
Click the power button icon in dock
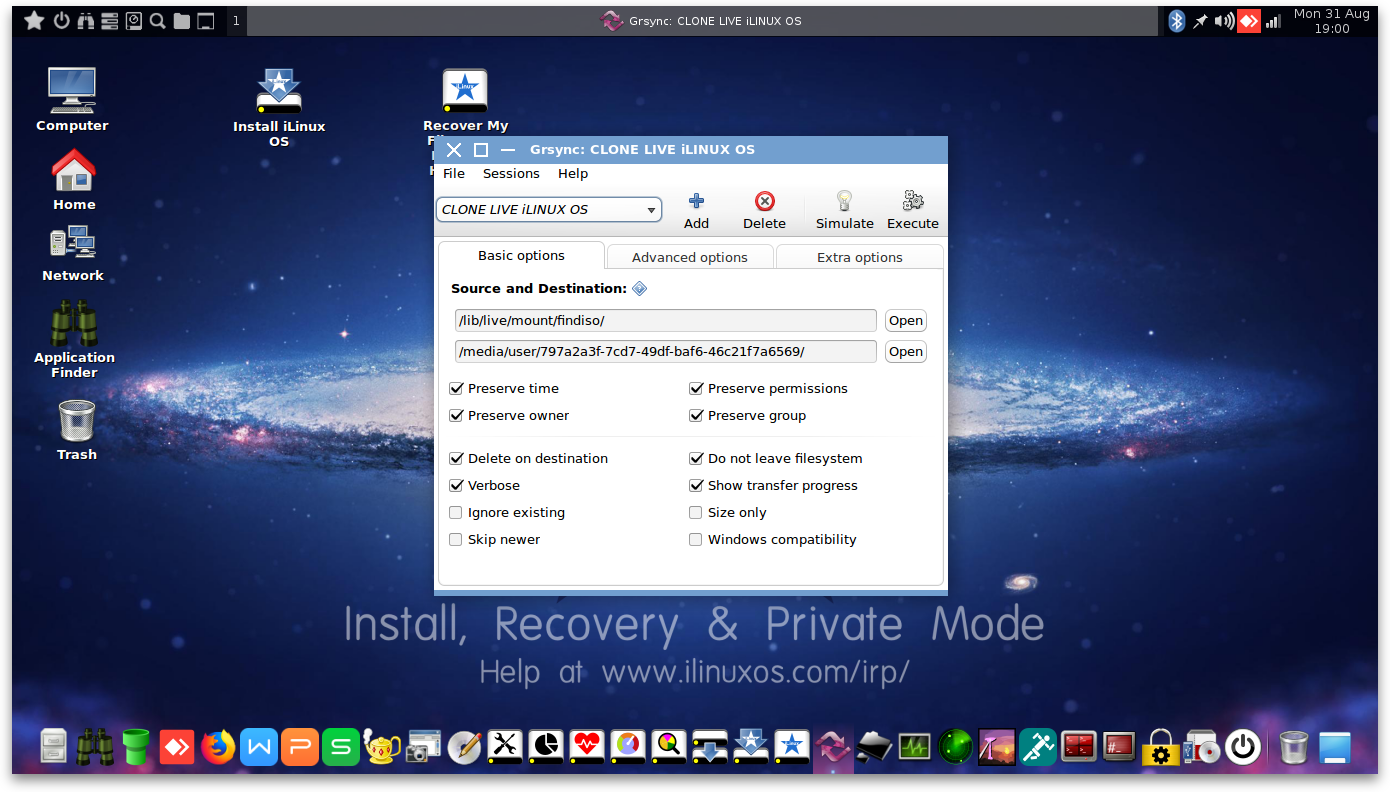(x=1243, y=747)
